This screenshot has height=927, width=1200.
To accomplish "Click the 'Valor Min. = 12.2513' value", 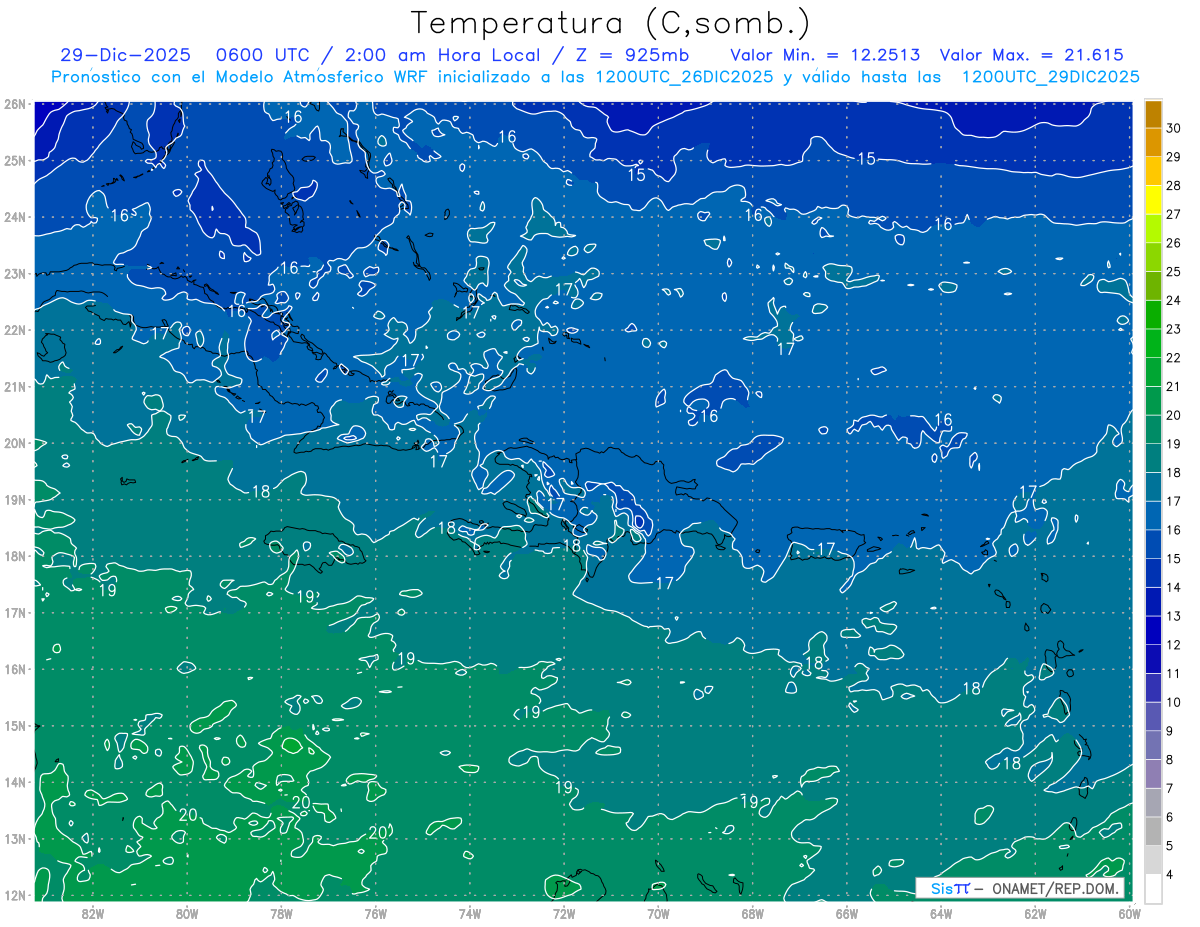I will click(825, 55).
